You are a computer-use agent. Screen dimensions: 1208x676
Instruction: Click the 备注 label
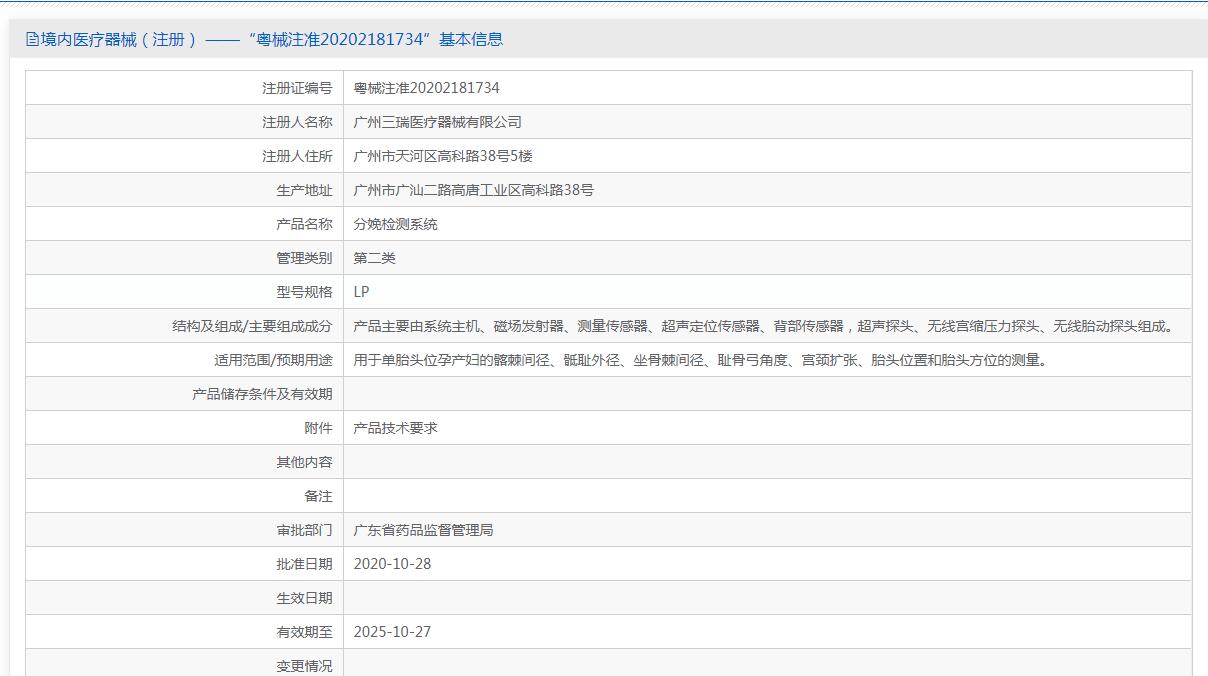[318, 496]
